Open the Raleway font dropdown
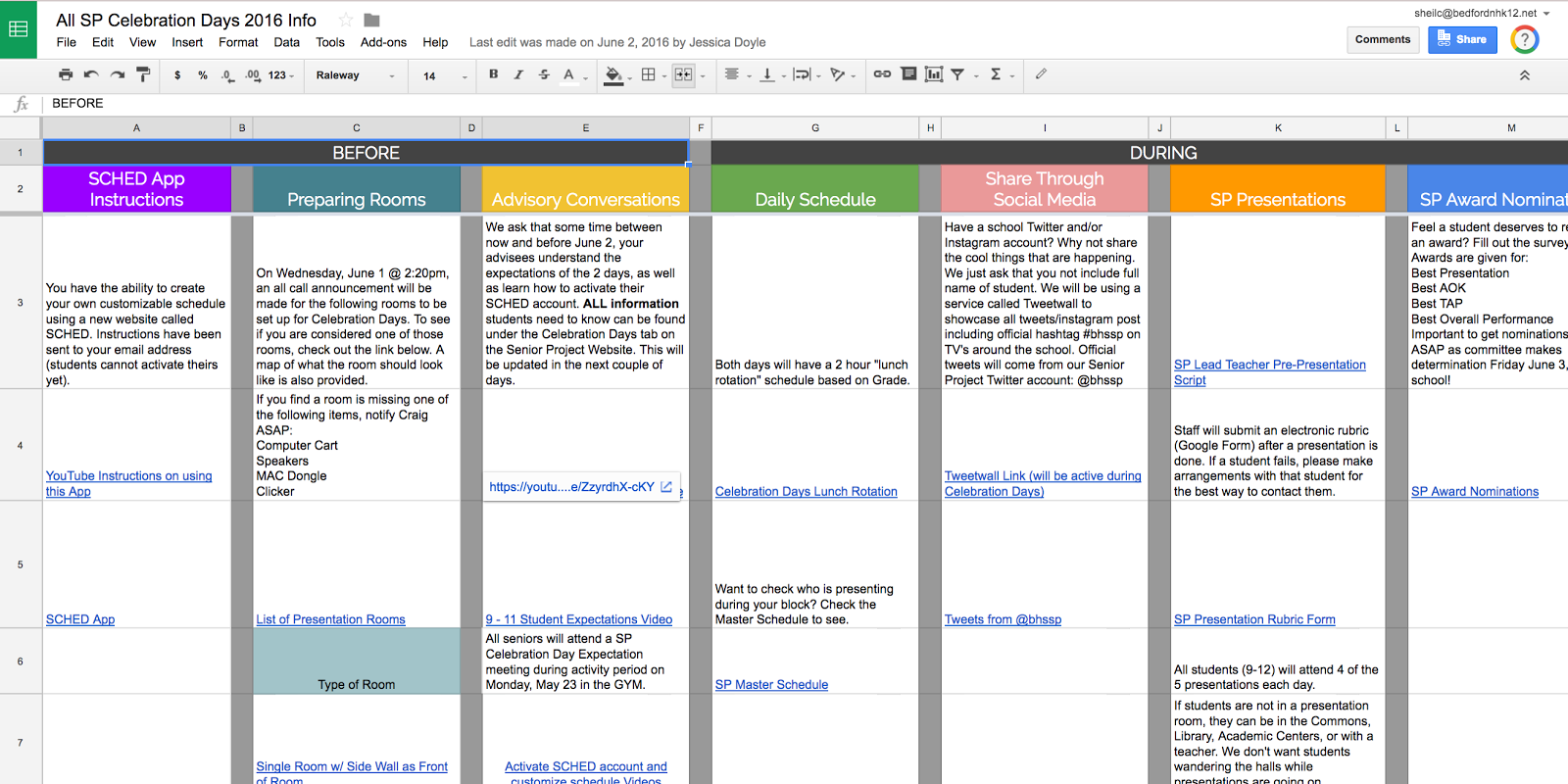This screenshot has width=1568, height=784. 355,75
